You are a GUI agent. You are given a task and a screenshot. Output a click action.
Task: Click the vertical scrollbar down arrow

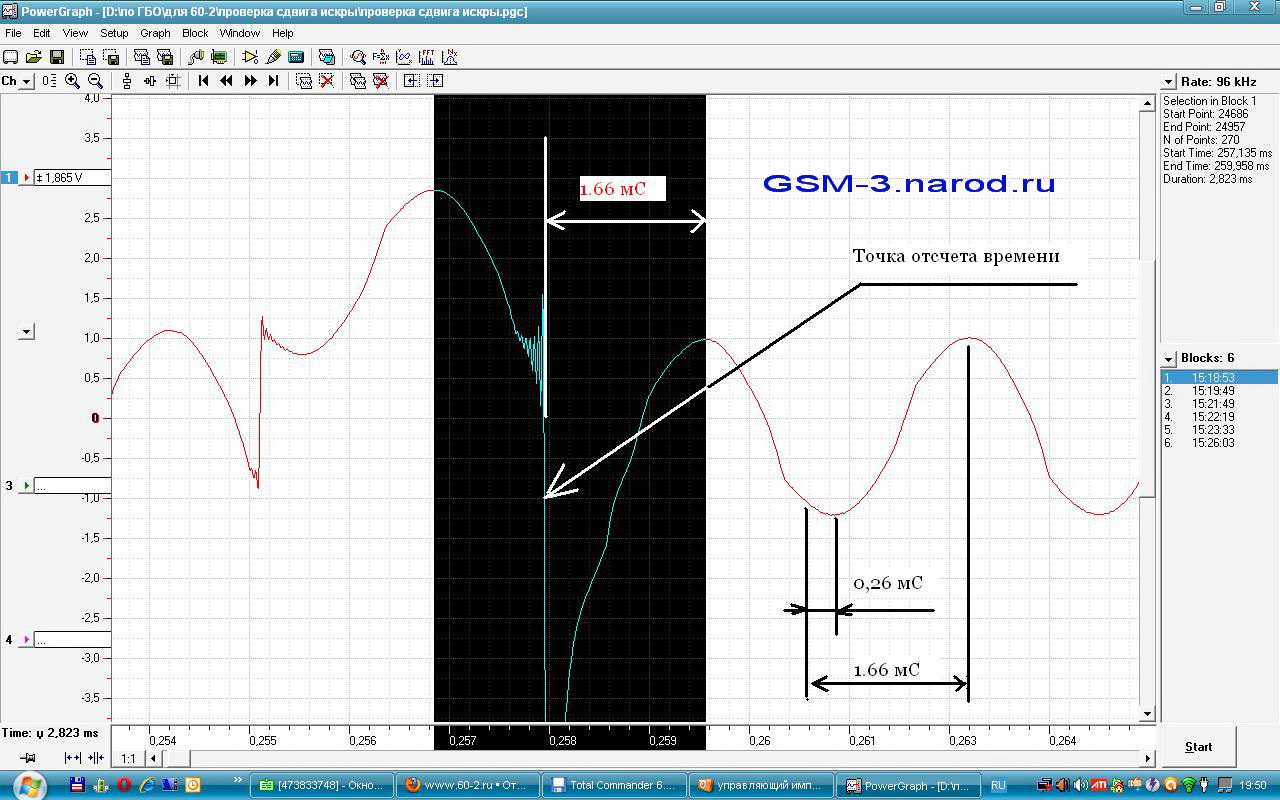(1148, 714)
